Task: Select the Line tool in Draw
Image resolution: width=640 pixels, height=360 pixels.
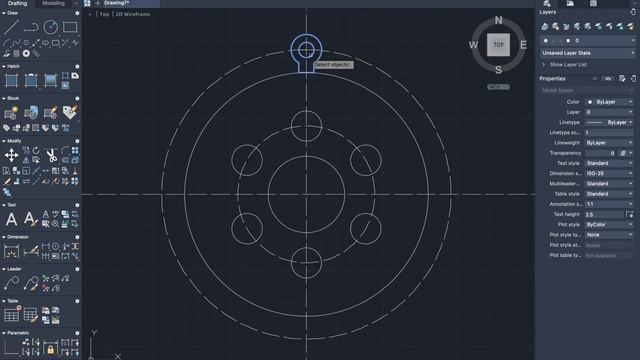Action: pos(11,27)
